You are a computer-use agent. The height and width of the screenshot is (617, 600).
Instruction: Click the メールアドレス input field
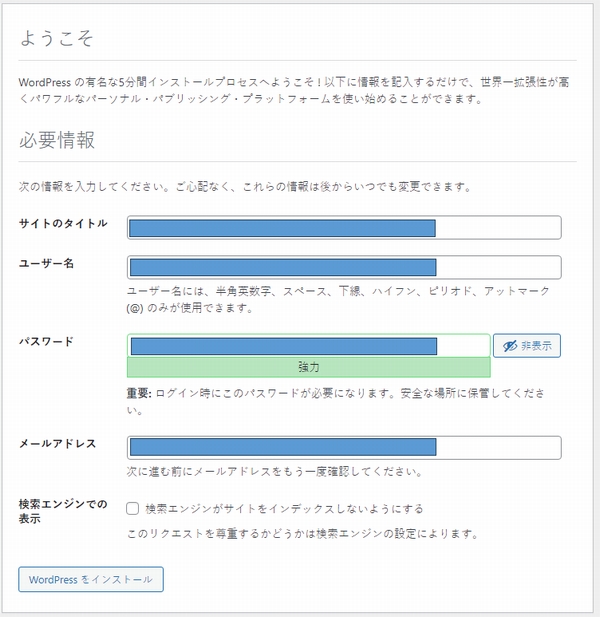(344, 447)
